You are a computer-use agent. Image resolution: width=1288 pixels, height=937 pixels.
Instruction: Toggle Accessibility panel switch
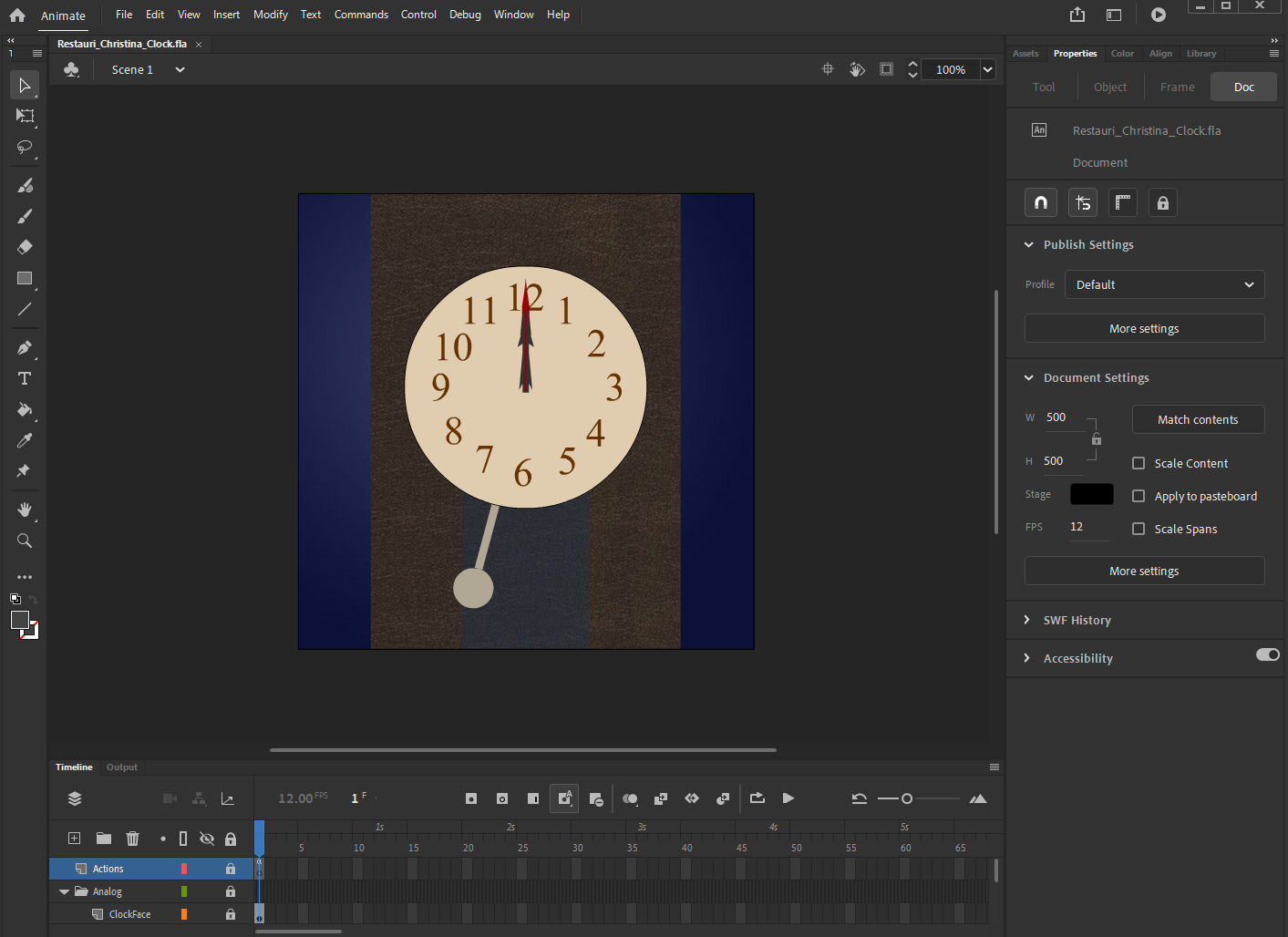click(1267, 654)
